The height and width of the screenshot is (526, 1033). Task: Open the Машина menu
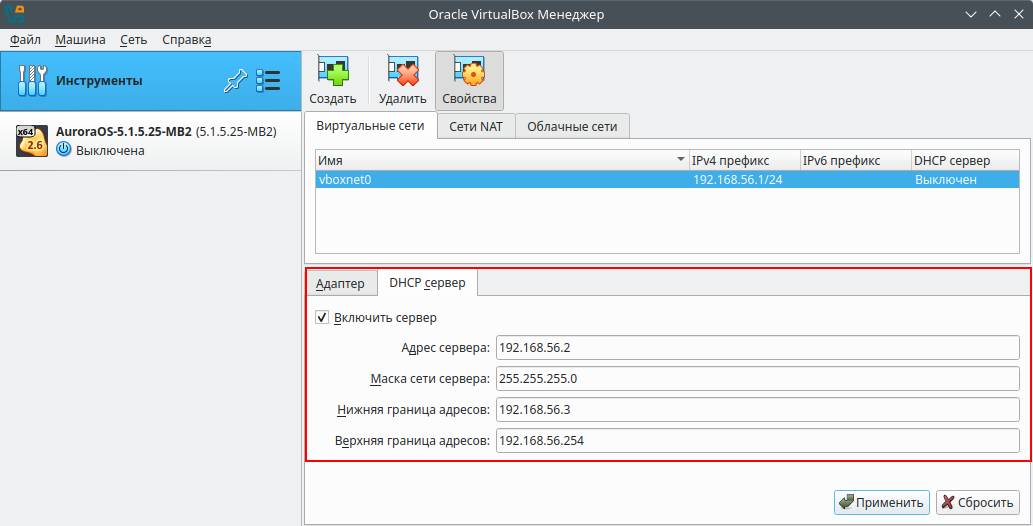[80, 40]
